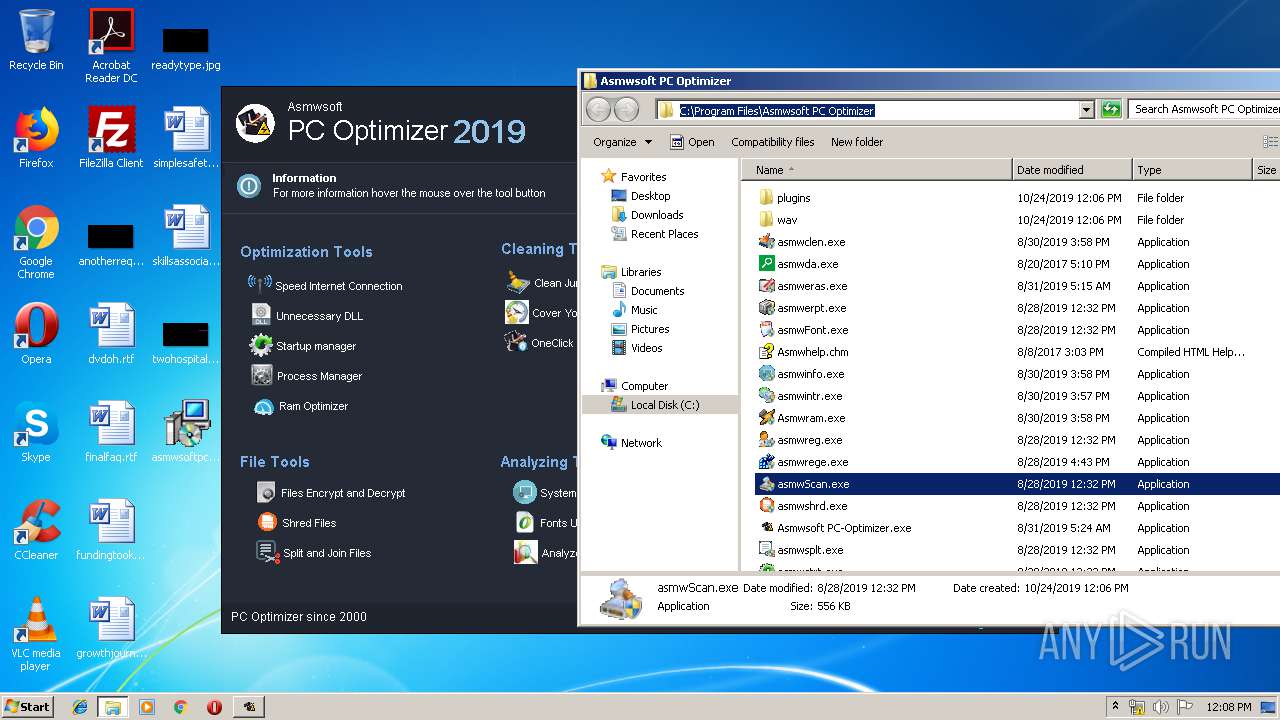This screenshot has height=720, width=1280.
Task: Open the Fonts tool icon
Action: coord(525,522)
